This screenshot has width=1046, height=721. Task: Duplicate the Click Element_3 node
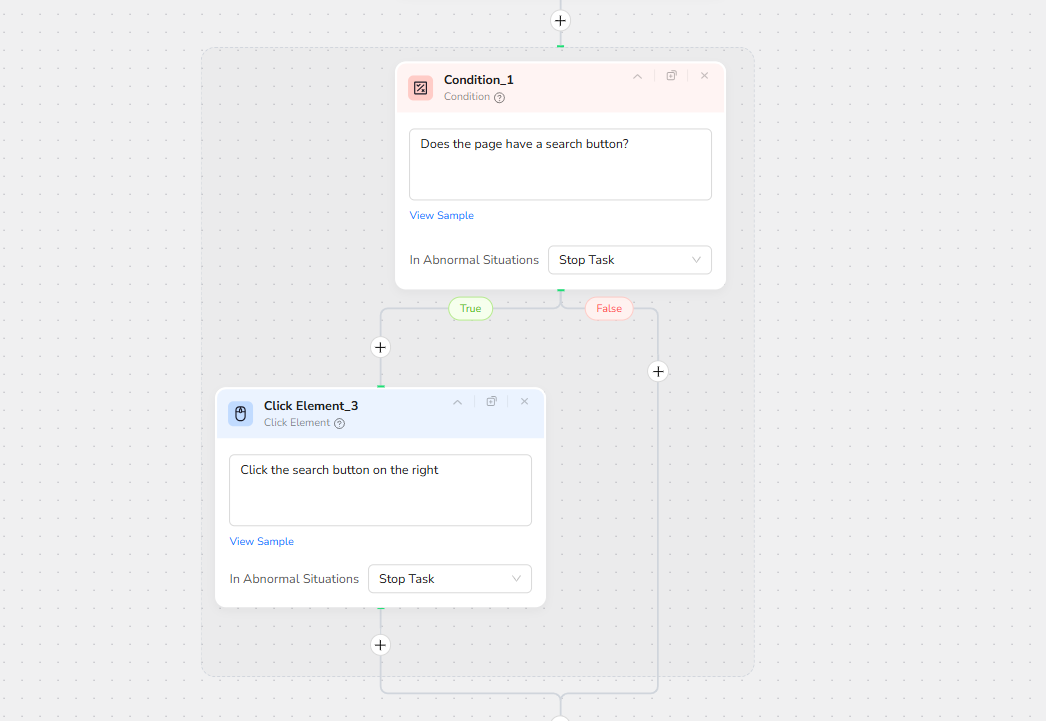(492, 402)
